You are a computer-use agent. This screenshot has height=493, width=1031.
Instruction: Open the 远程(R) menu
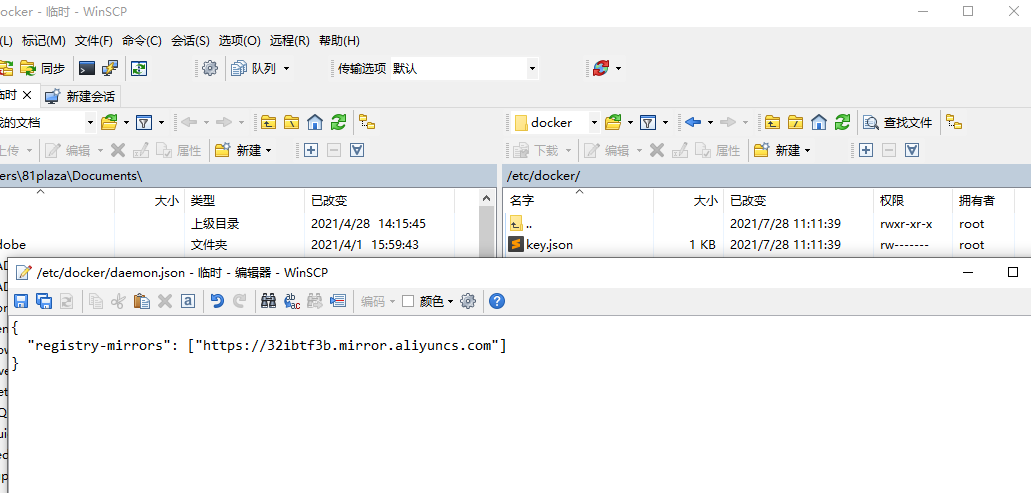(x=289, y=41)
